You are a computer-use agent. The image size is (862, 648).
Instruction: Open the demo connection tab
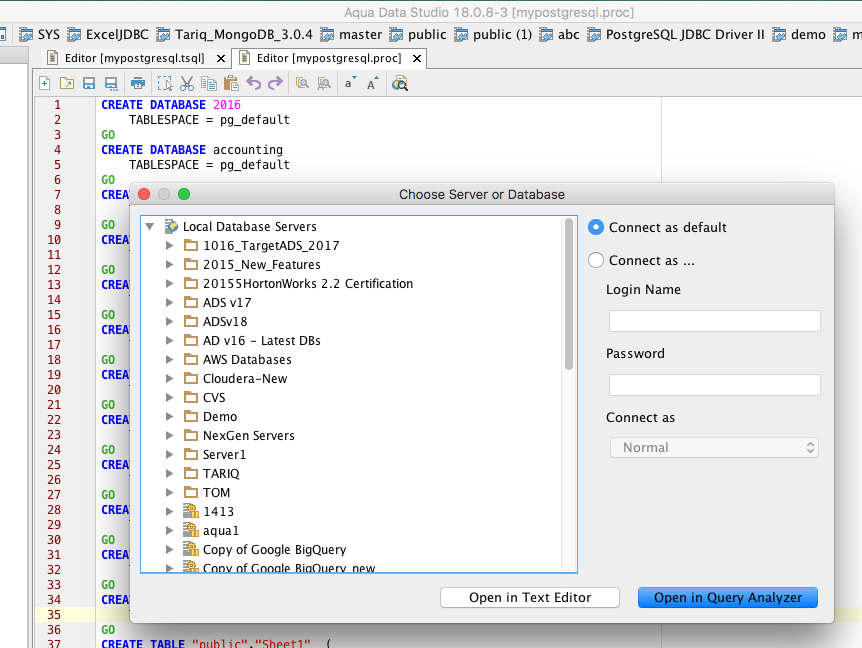click(x=799, y=35)
